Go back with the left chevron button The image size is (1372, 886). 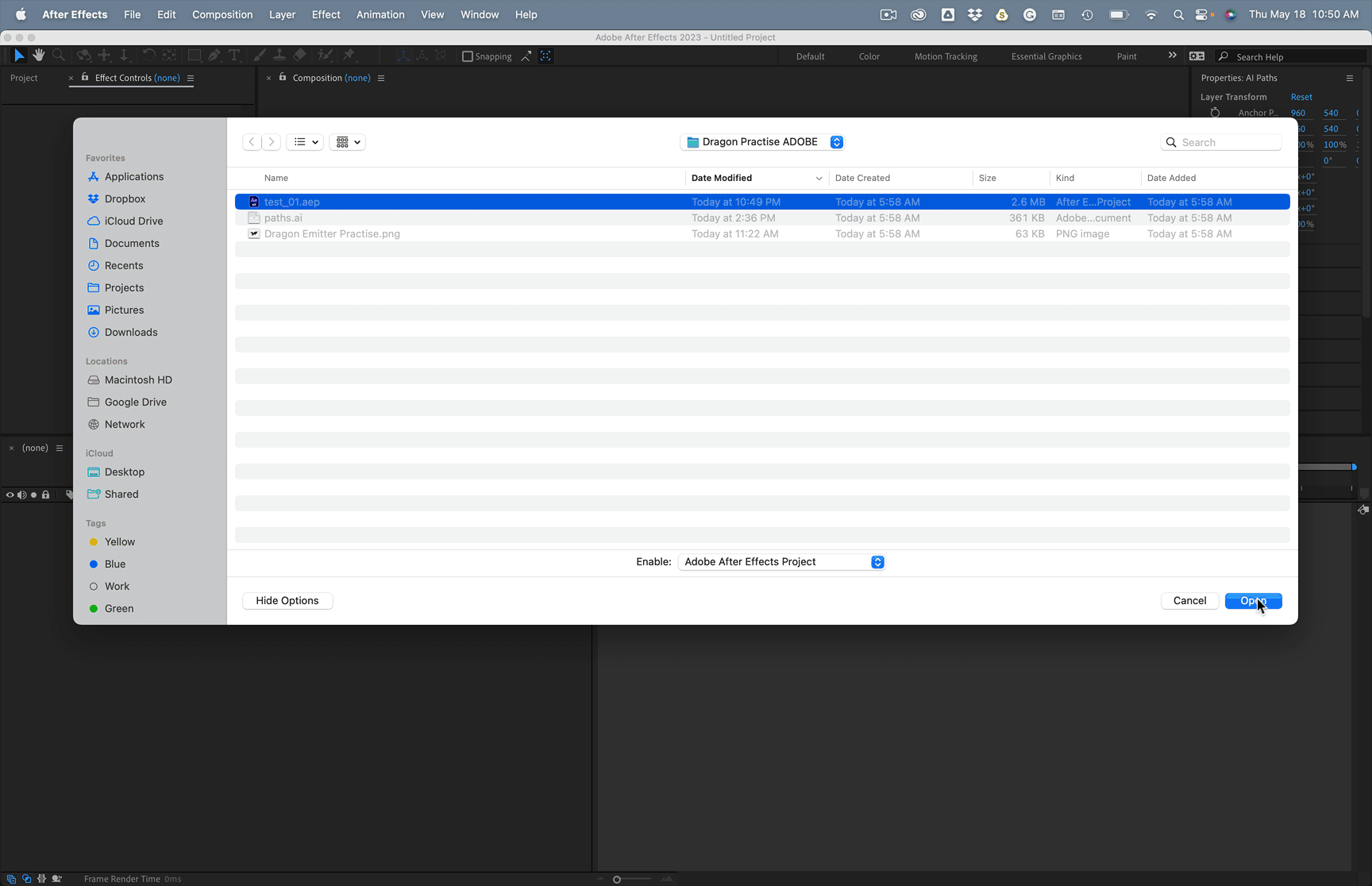point(252,142)
